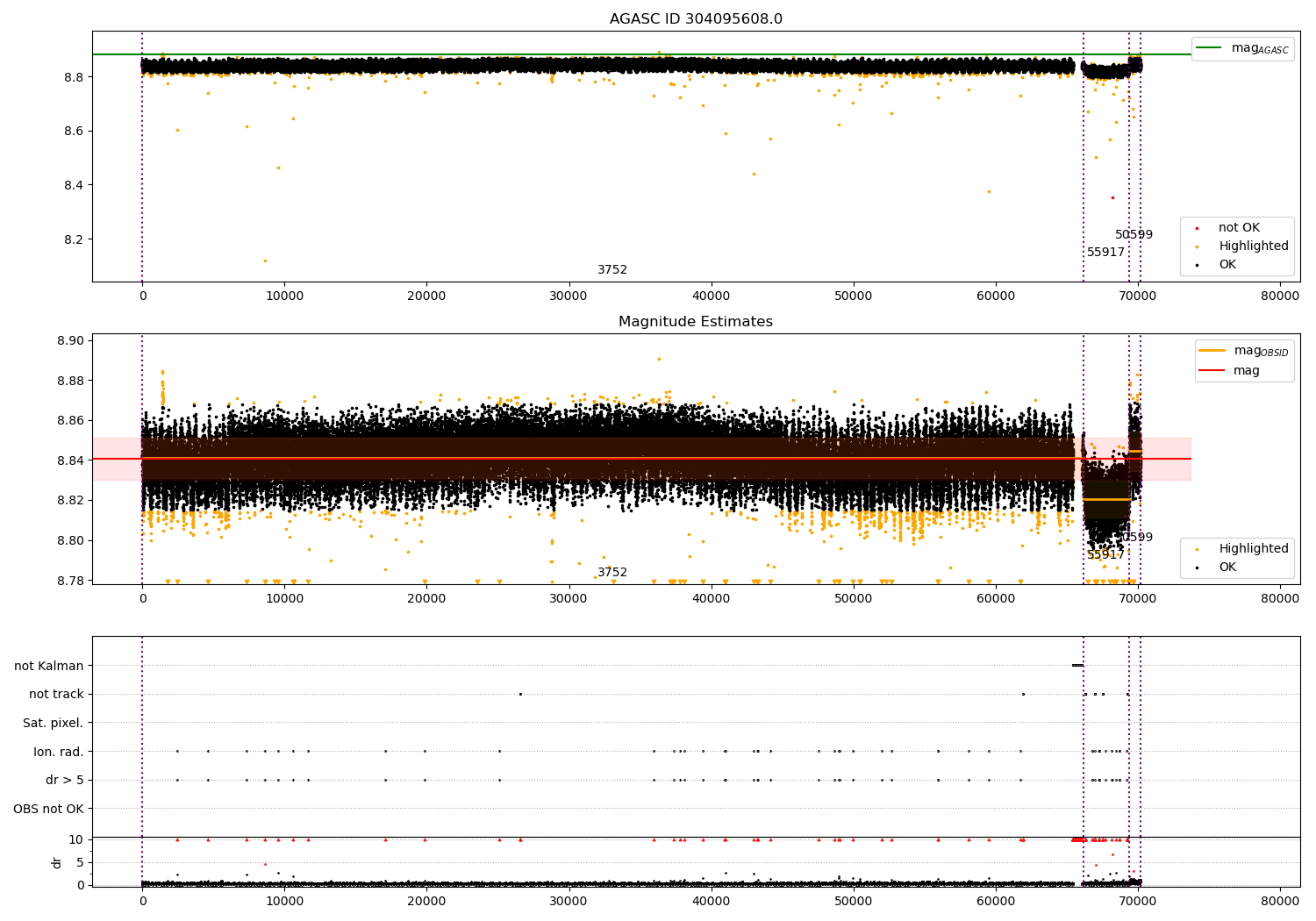
Task: Click the 'not track' row label
Action: 56,695
